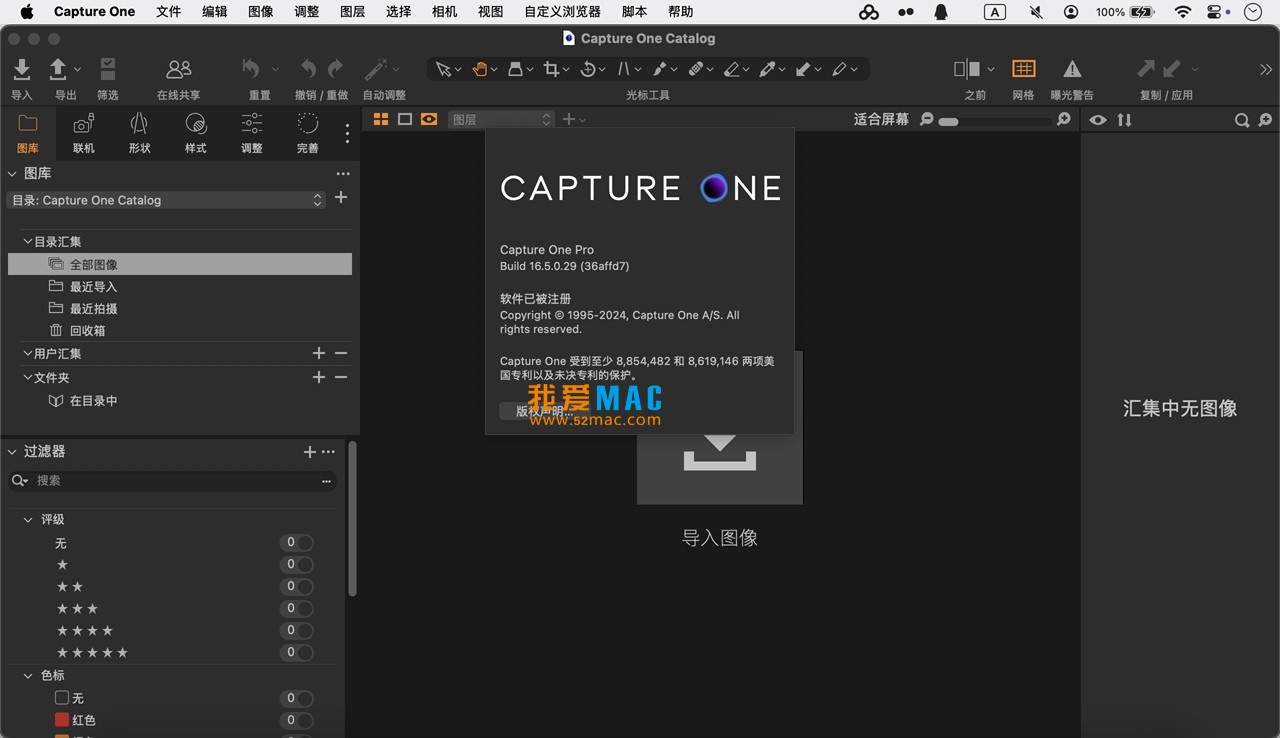Select the Crop tool in the toolbar

(552, 68)
